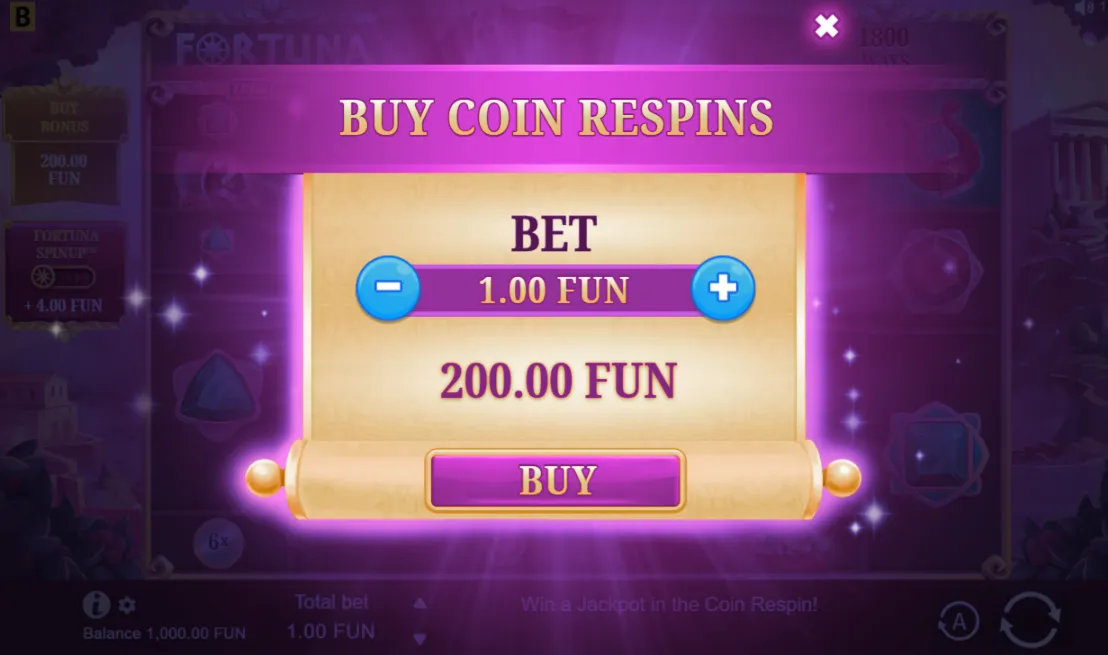Raise total bet with up arrow

[420, 603]
